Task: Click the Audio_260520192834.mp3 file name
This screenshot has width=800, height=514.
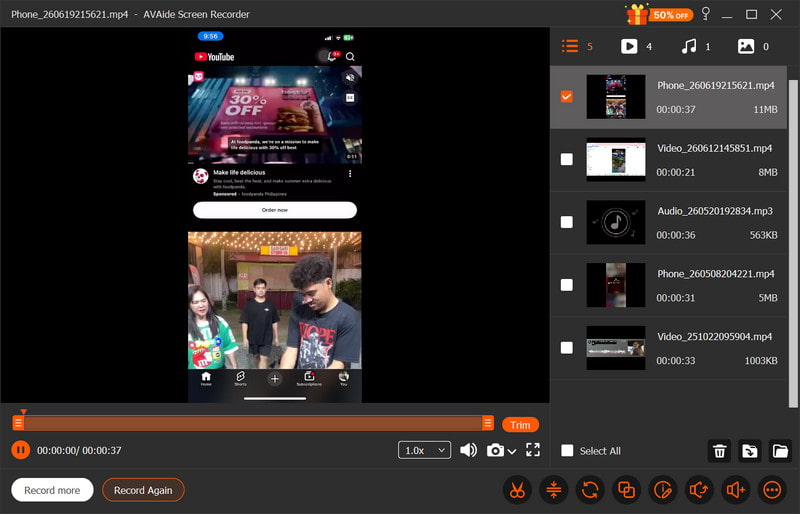Action: [x=715, y=211]
